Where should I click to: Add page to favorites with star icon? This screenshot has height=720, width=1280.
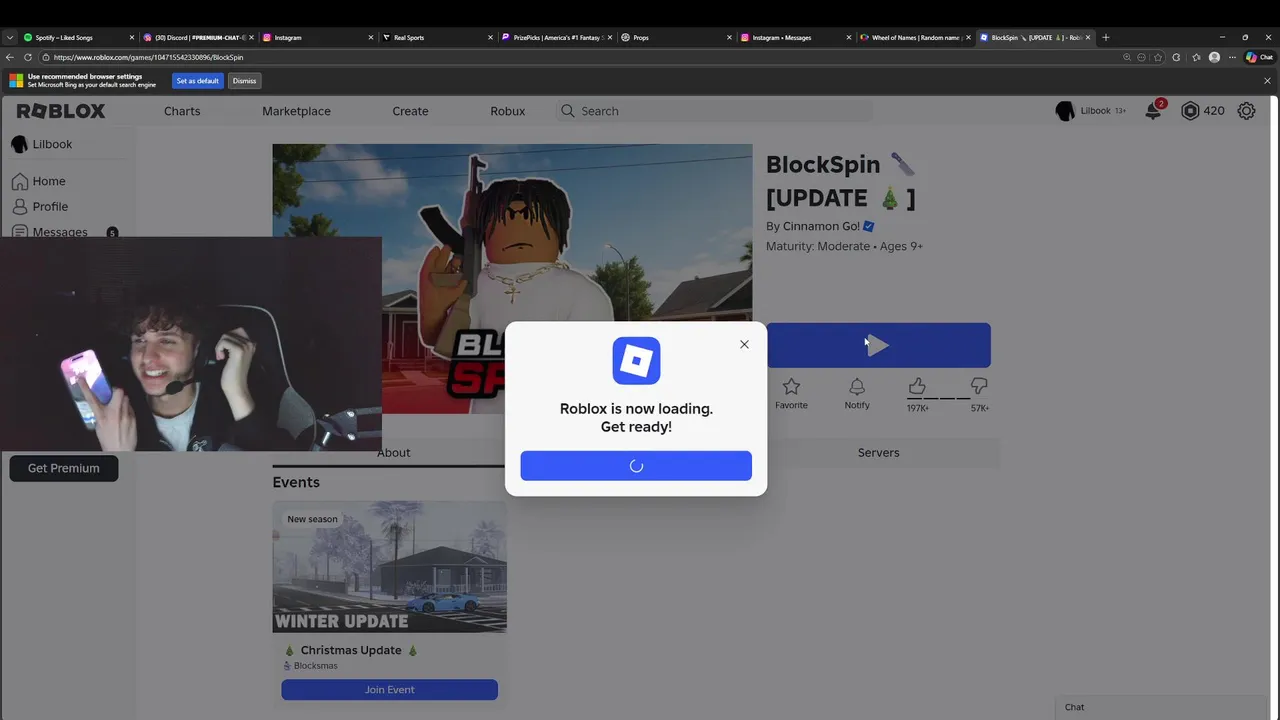(x=1158, y=57)
